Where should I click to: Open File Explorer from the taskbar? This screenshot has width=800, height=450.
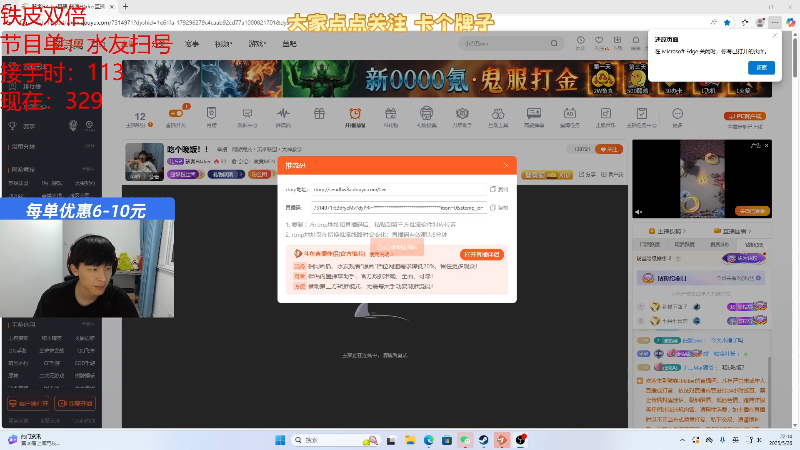[x=410, y=440]
